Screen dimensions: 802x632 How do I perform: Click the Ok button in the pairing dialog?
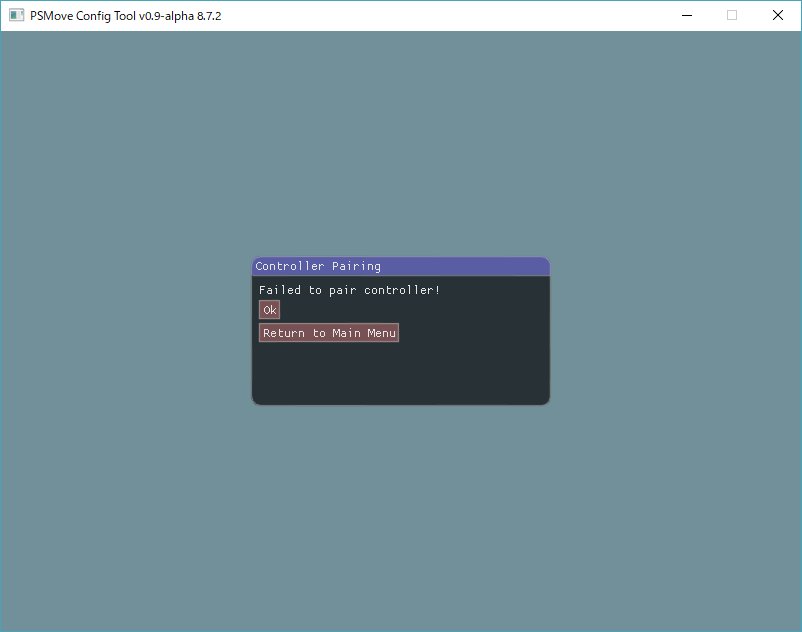tap(270, 310)
